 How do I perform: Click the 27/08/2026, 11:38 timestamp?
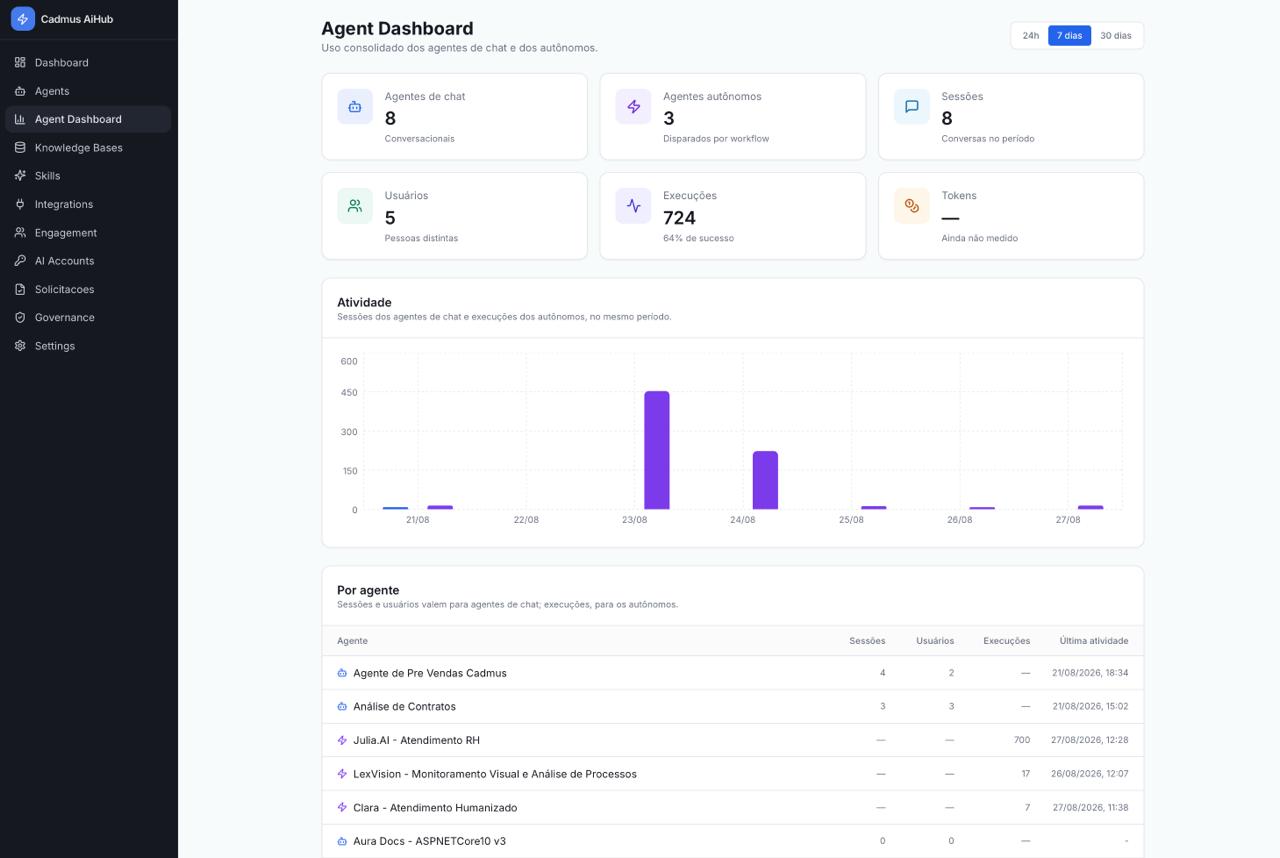point(1090,807)
